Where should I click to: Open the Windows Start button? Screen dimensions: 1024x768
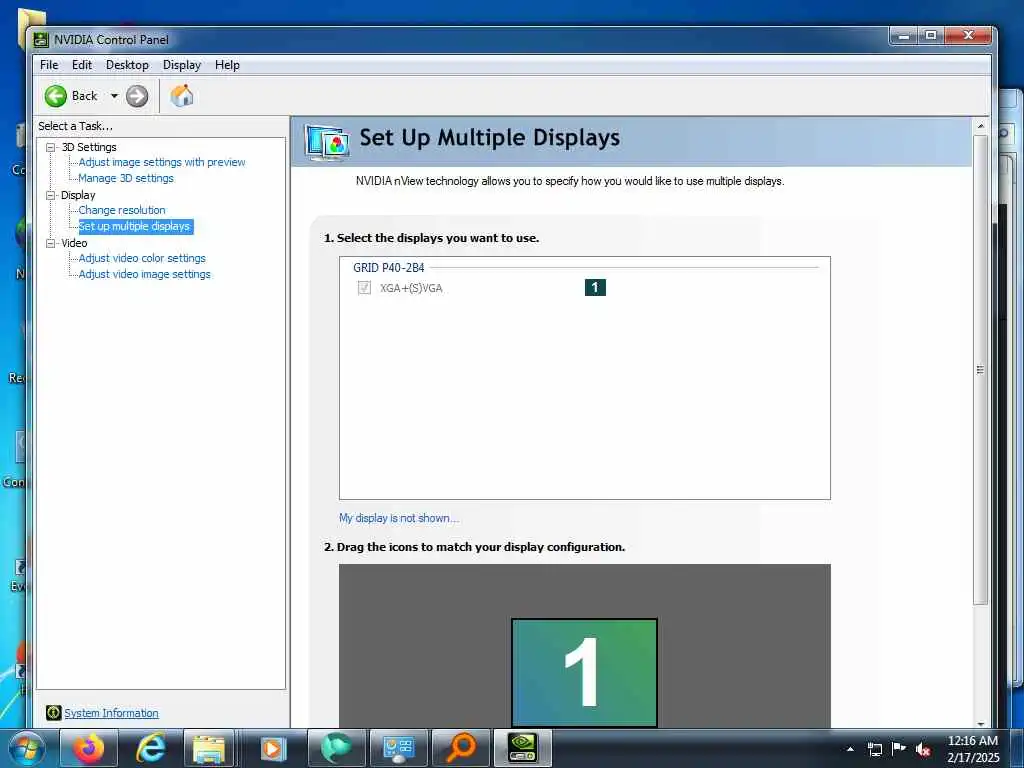click(25, 749)
